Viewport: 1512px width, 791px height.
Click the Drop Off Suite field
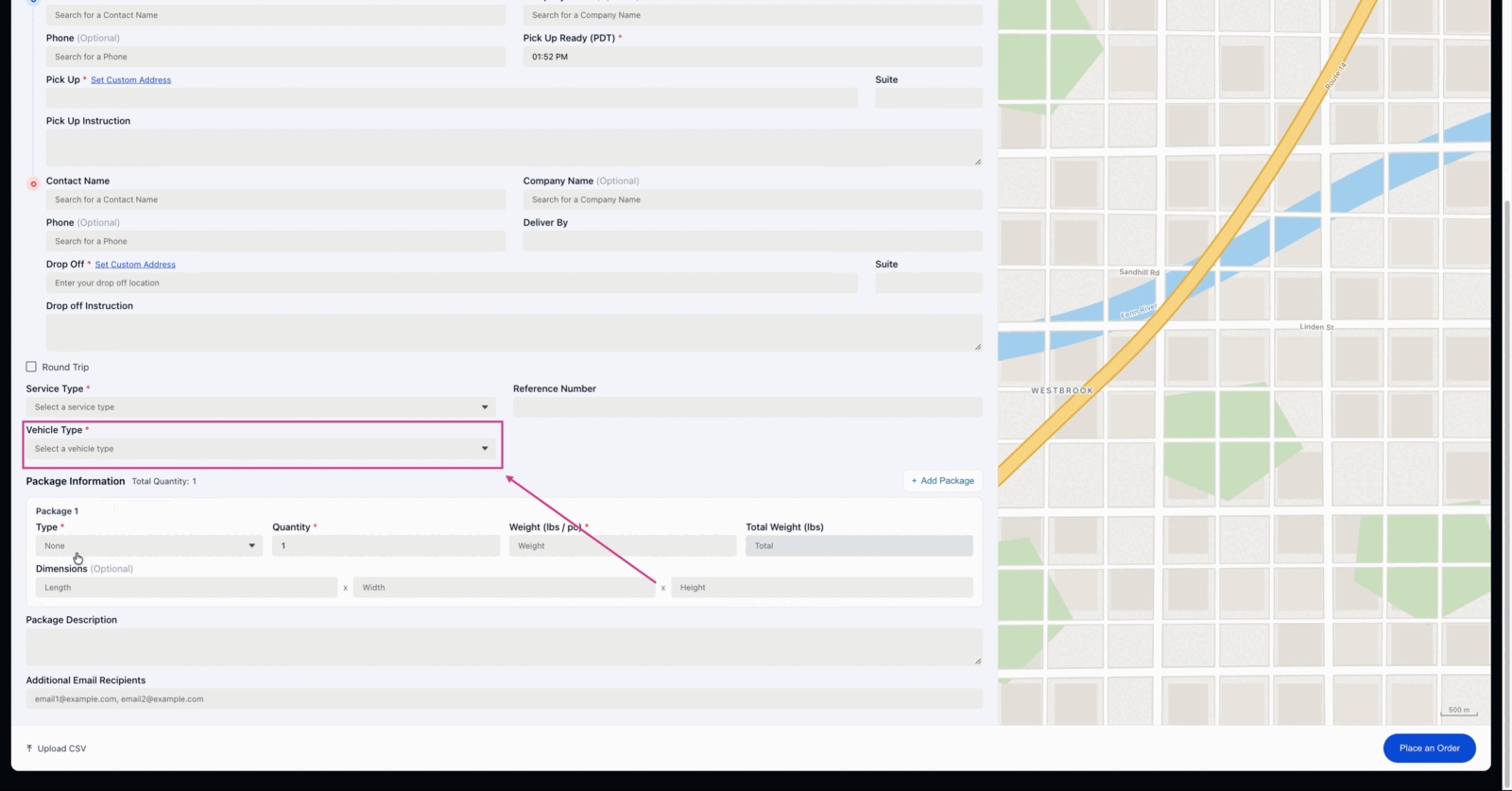click(929, 283)
